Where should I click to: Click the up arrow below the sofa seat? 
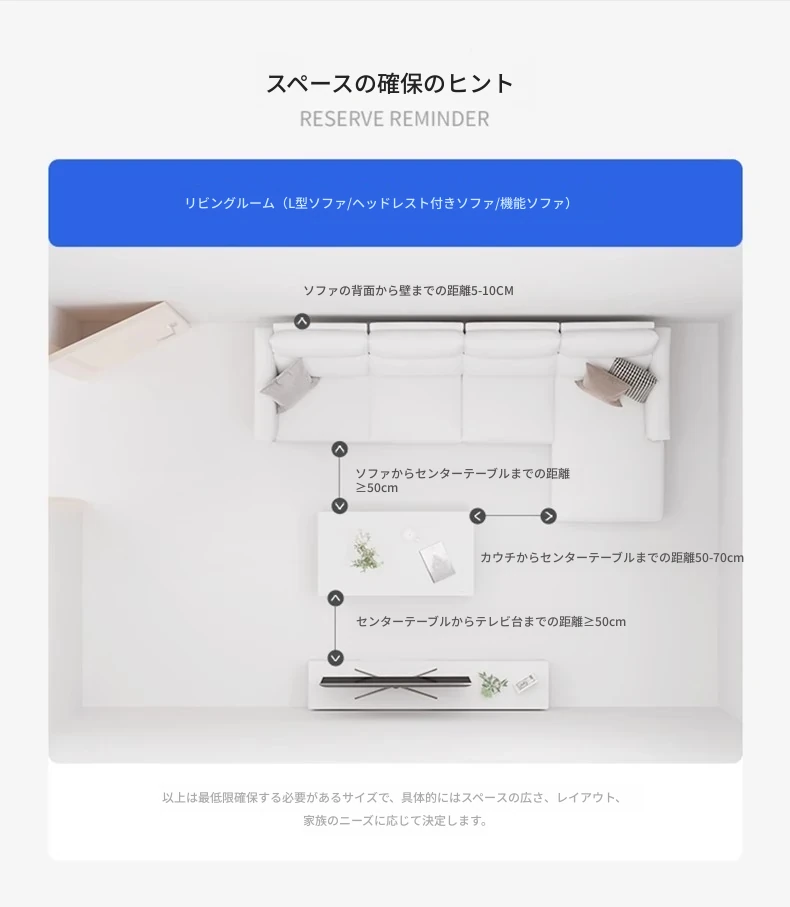coord(339,449)
